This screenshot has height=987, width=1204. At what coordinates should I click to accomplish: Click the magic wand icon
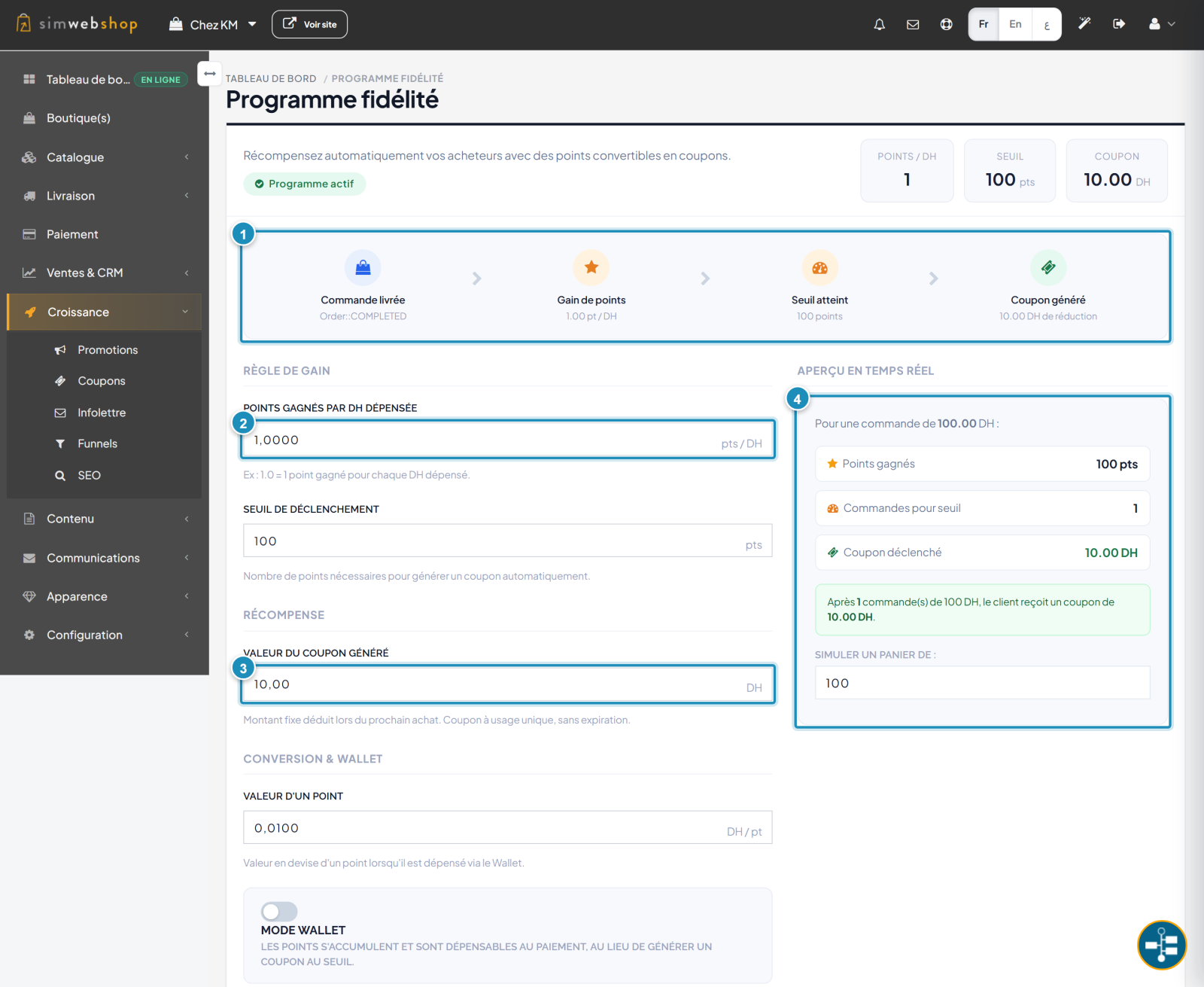click(x=1084, y=24)
